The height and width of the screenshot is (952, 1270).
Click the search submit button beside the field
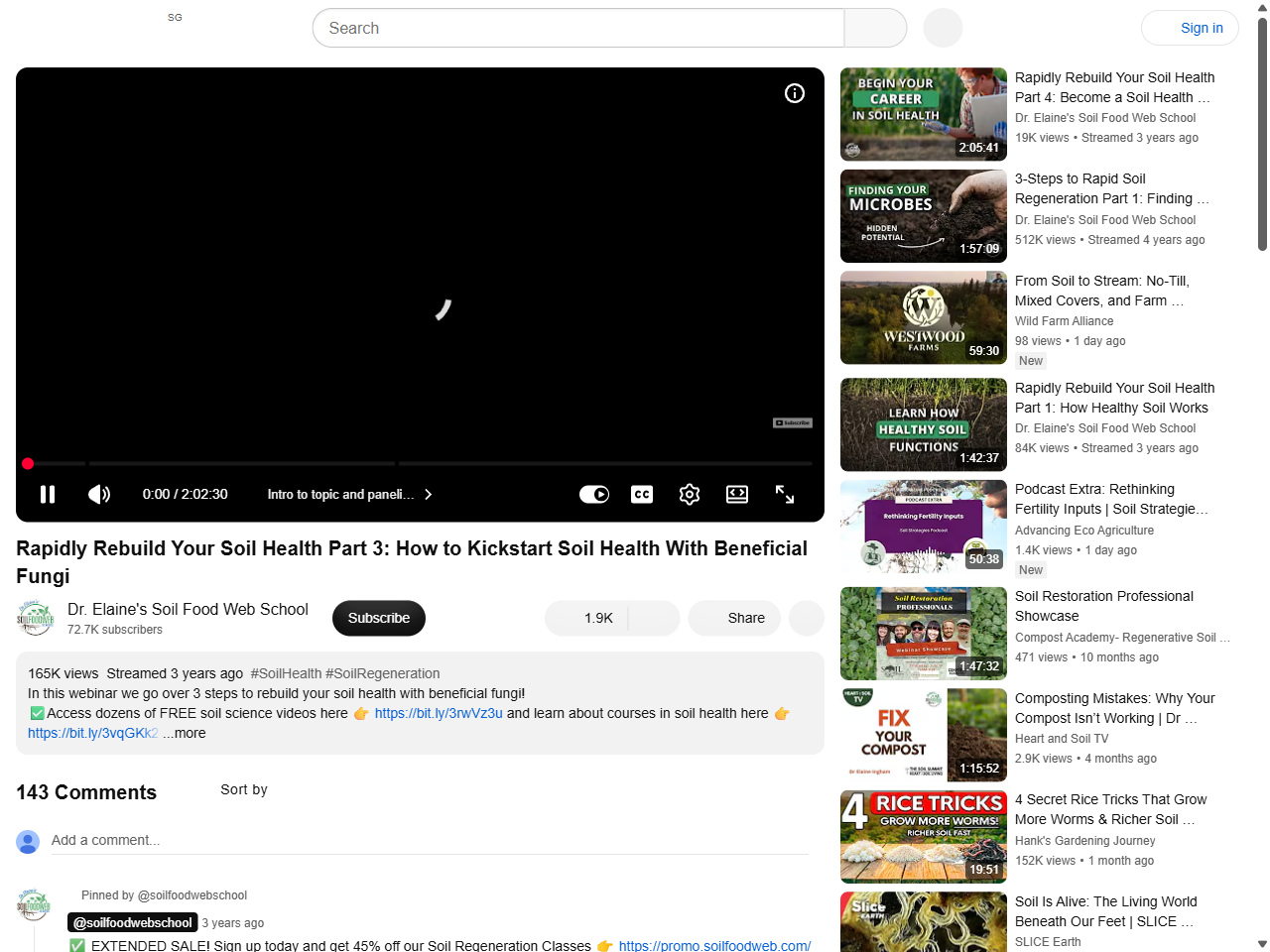coord(875,28)
